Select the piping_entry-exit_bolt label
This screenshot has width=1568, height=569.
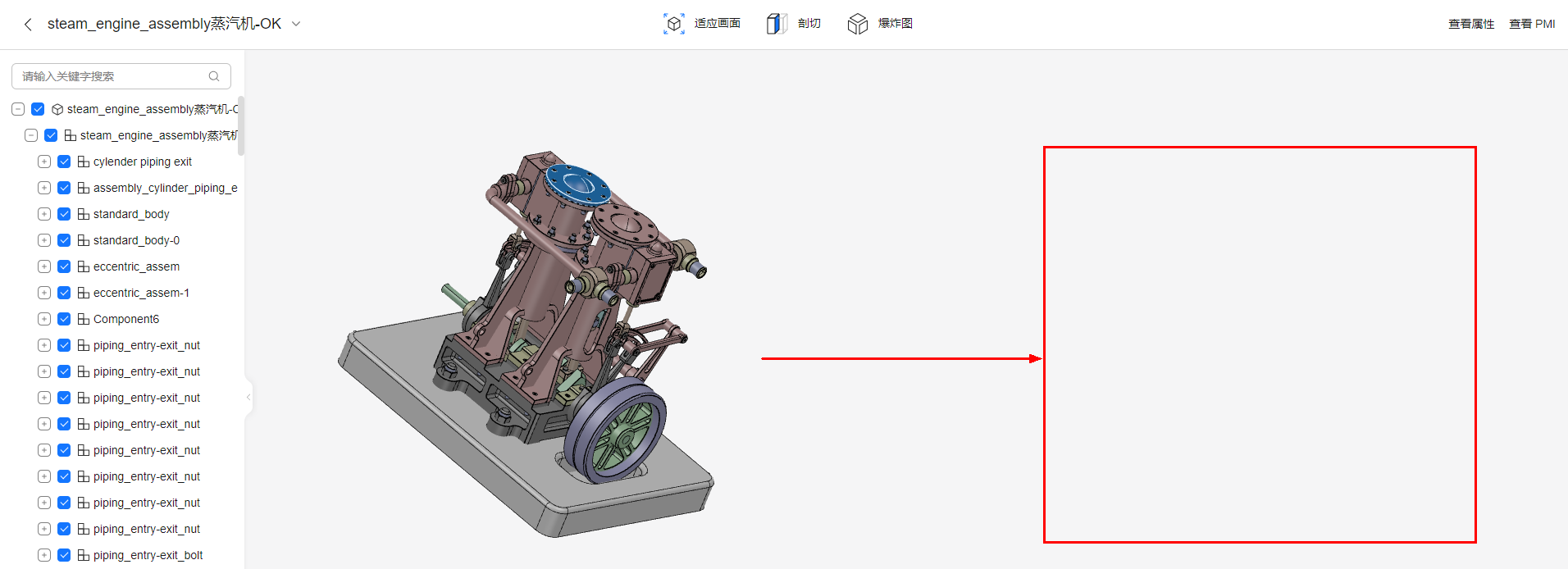pos(148,555)
